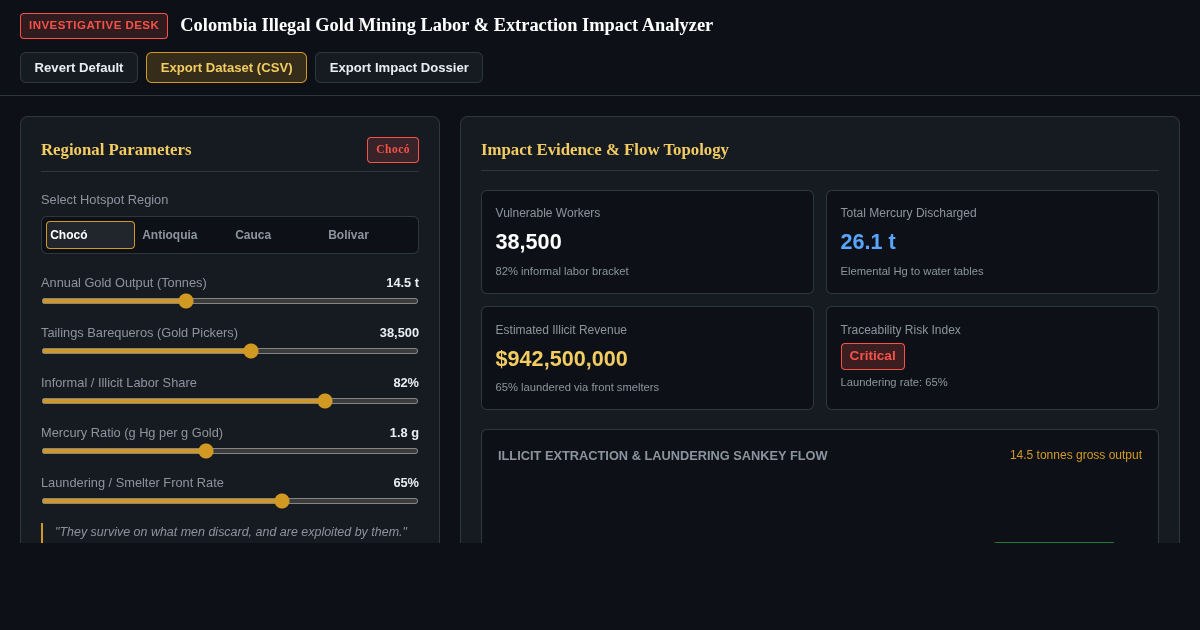Select the Chocó hotspot region tab
This screenshot has height=630, width=1200.
pyautogui.click(x=90, y=235)
